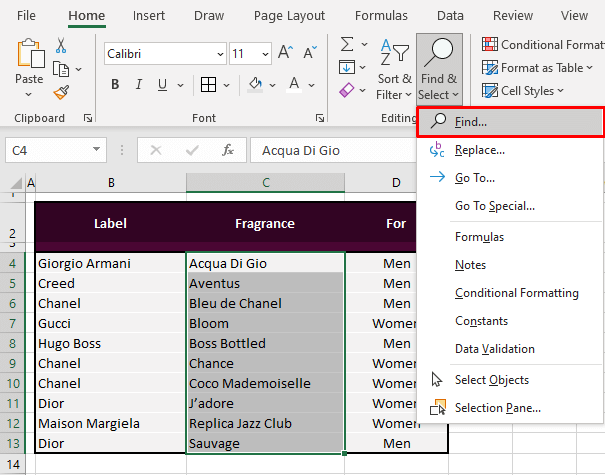Select Find... from the menu
Viewport: 605px width, 475px height.
coord(470,122)
